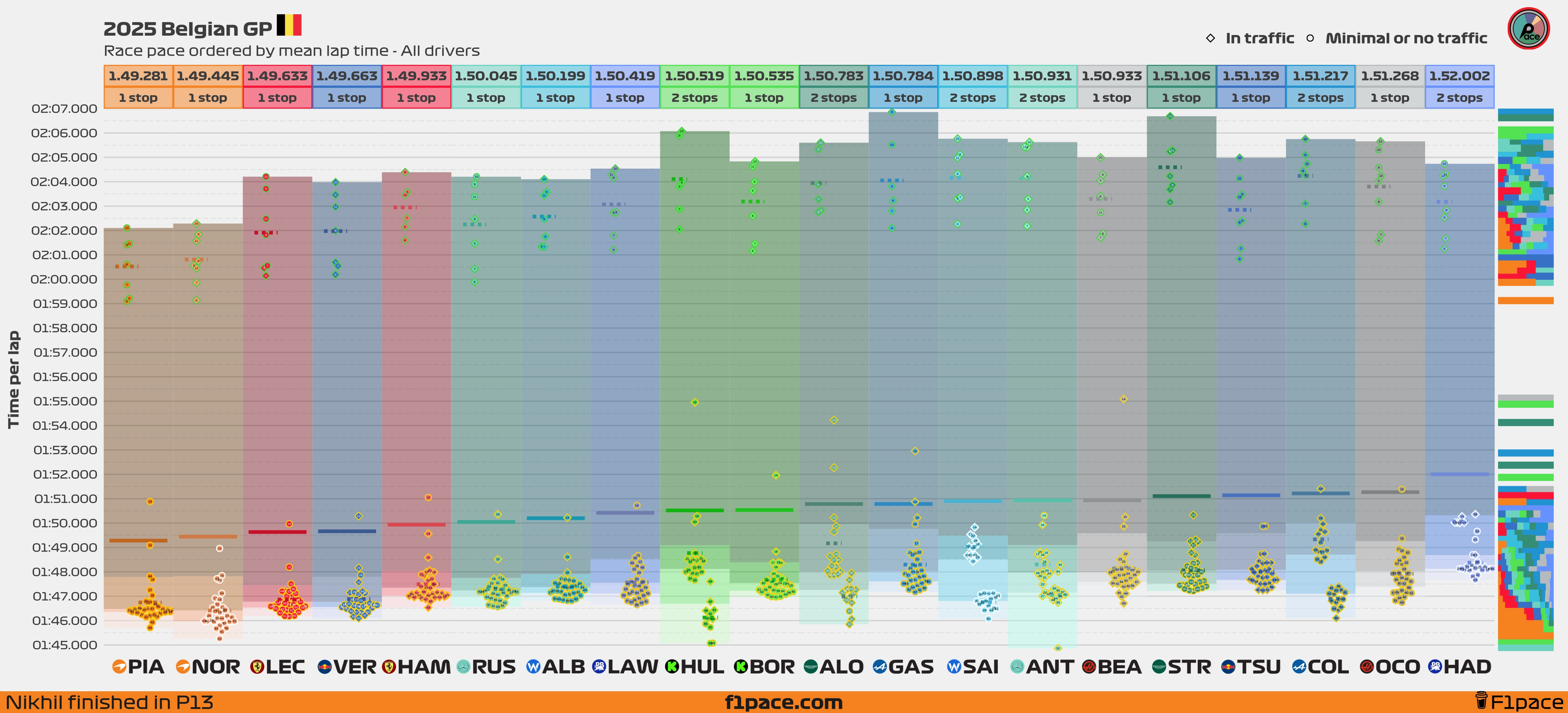Click mean lap time 1.50.933
Screen dimensions: 1568x713
(1112, 76)
